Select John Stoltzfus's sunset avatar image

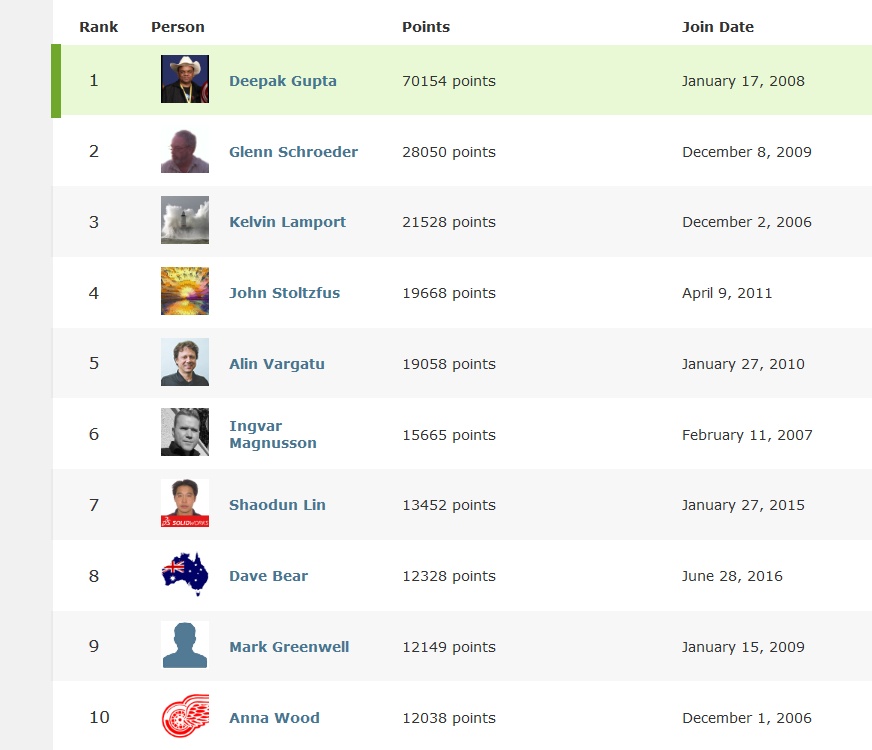click(185, 291)
